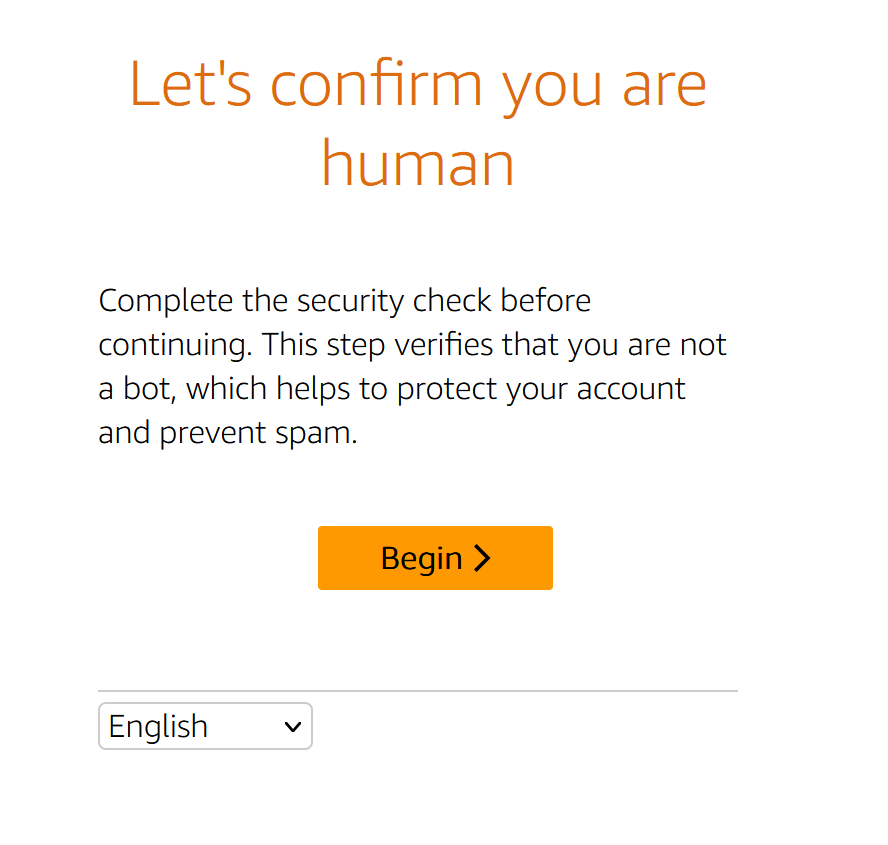Screen dimensions: 888x845
Task: Click the "a bot, which helps to protect" line
Action: tap(392, 389)
